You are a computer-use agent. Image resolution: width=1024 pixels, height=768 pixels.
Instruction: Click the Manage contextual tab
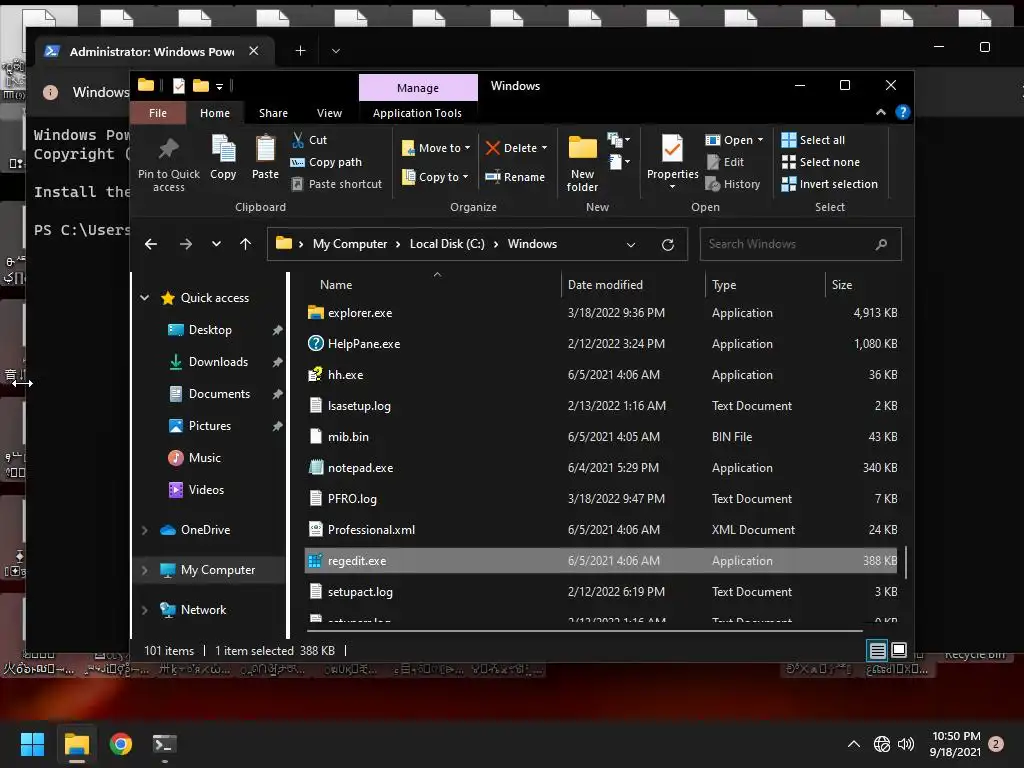[418, 88]
